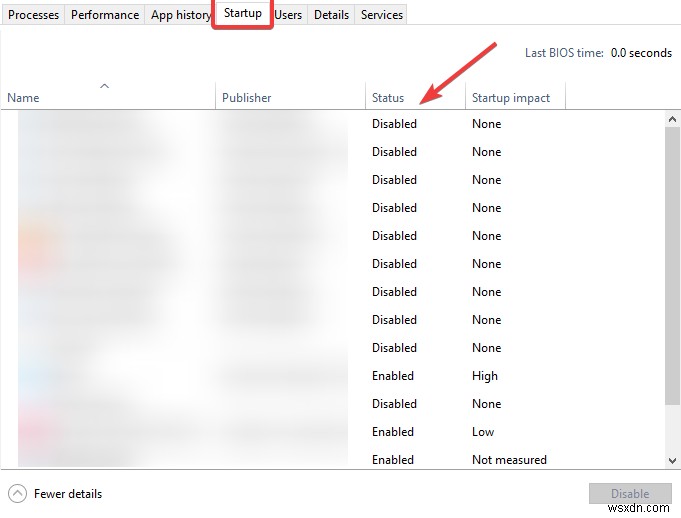Open the Performance tab
This screenshot has width=681, height=518.
tap(105, 15)
